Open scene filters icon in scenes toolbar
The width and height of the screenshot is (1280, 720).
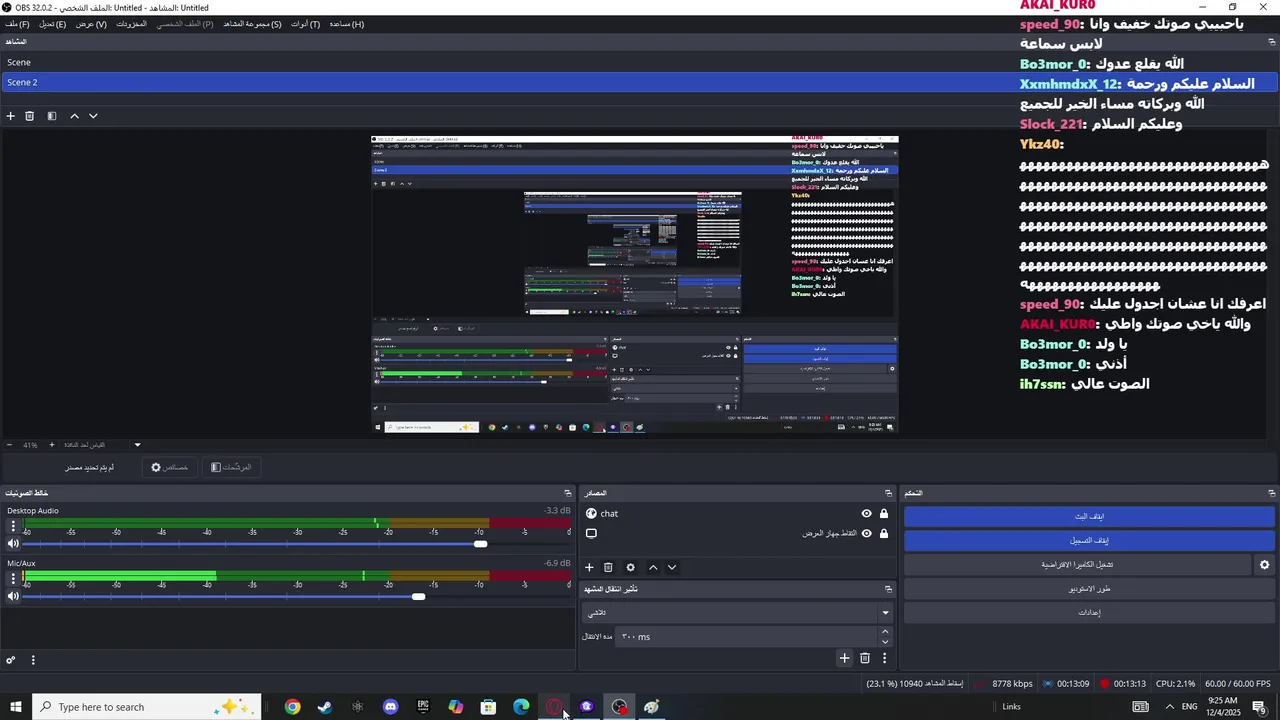[52, 116]
